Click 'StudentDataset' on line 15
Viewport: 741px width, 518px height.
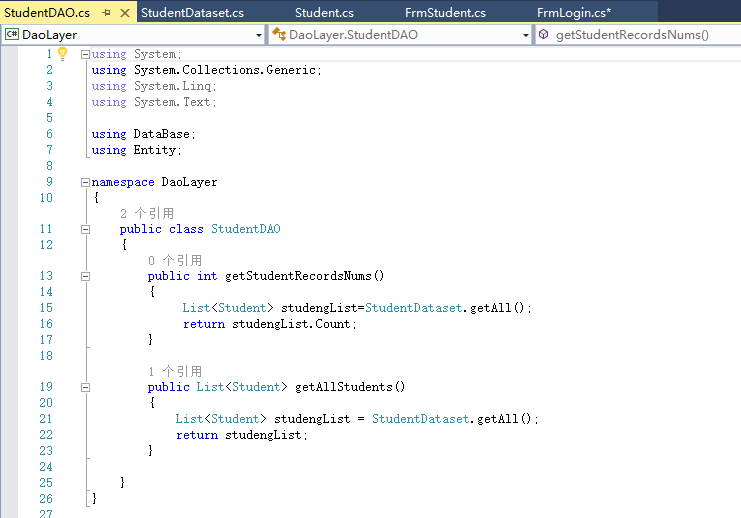coord(414,308)
